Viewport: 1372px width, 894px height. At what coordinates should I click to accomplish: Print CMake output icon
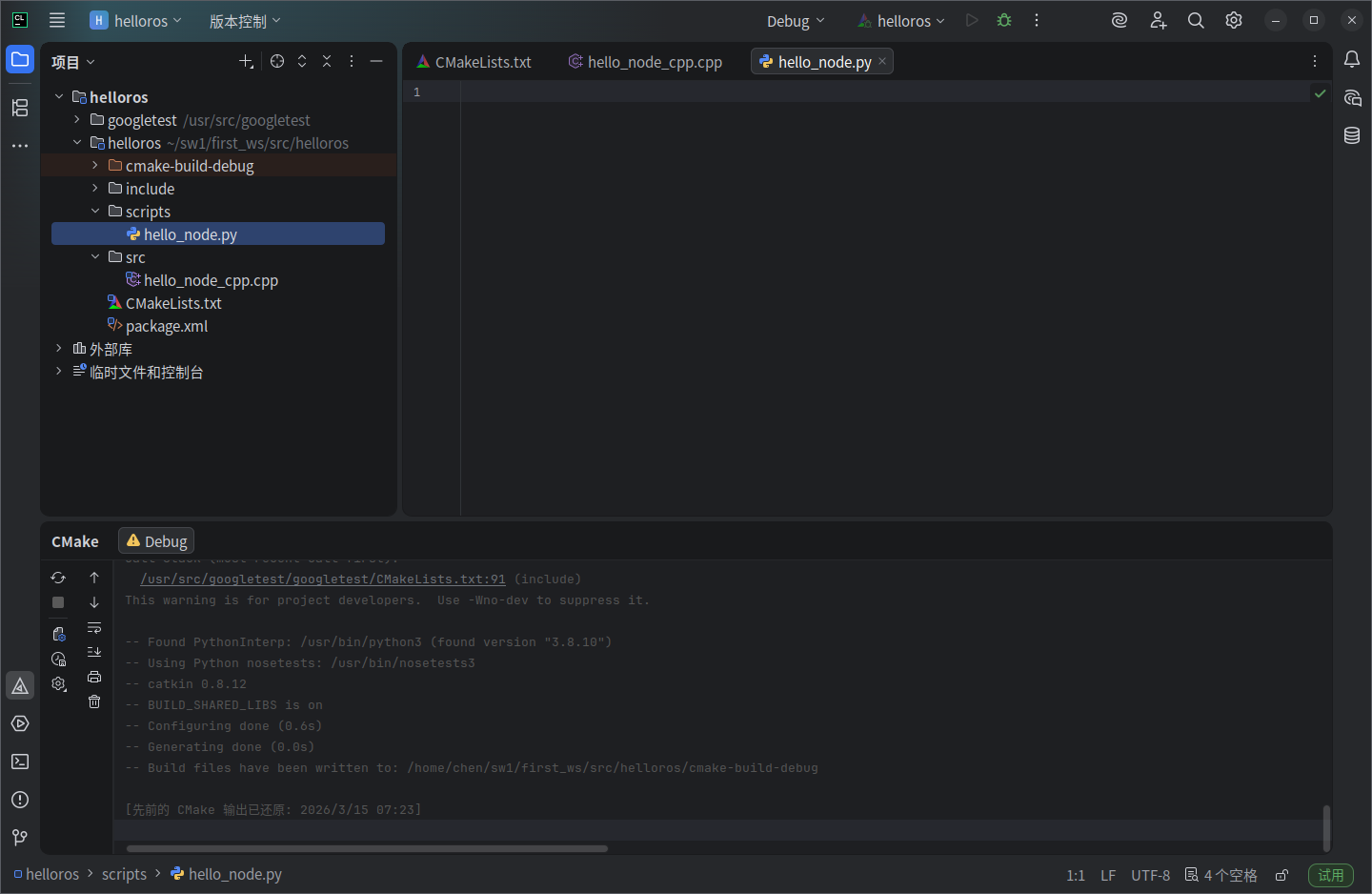point(94,677)
